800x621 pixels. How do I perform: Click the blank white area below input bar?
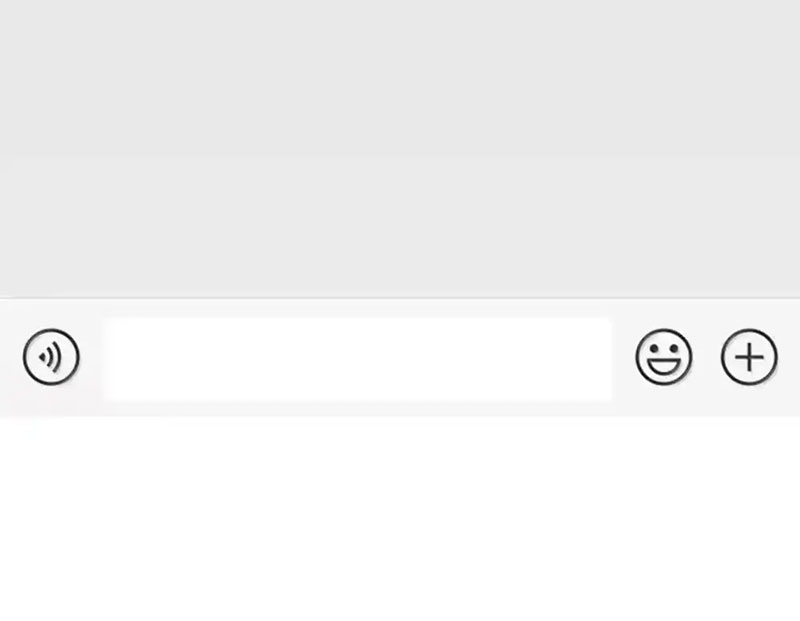point(400,519)
